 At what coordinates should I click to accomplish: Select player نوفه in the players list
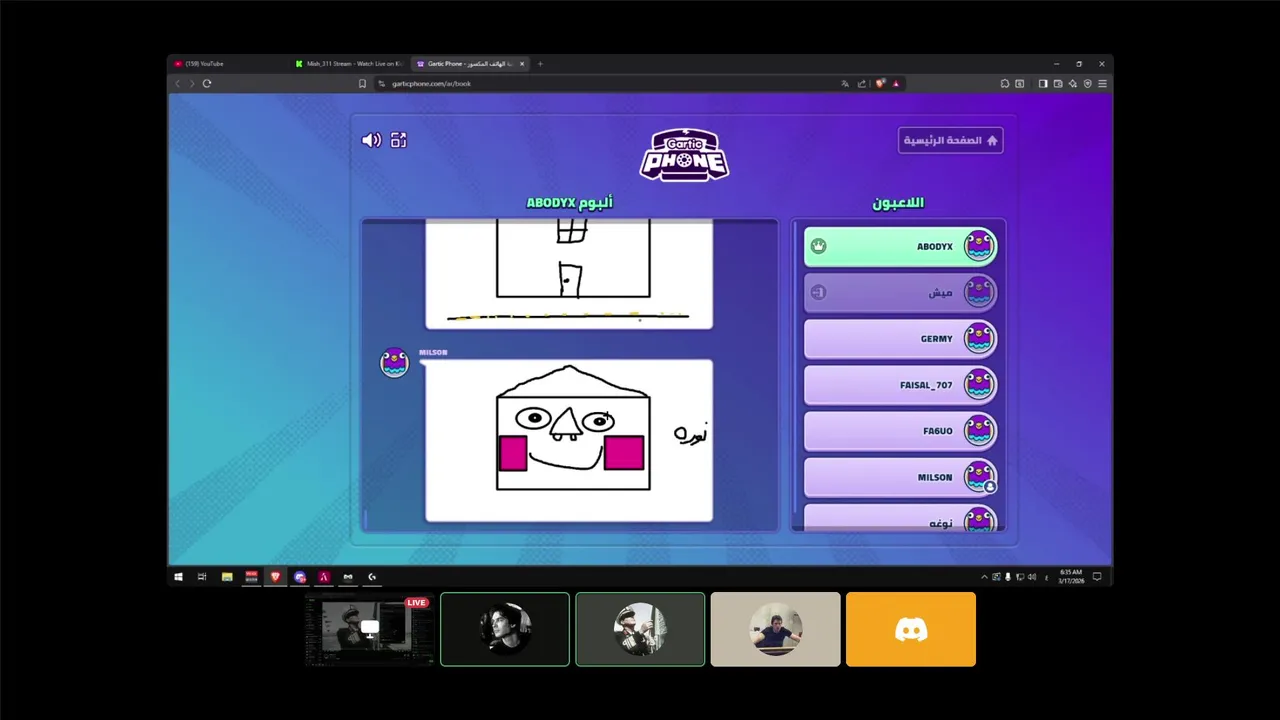(x=900, y=518)
